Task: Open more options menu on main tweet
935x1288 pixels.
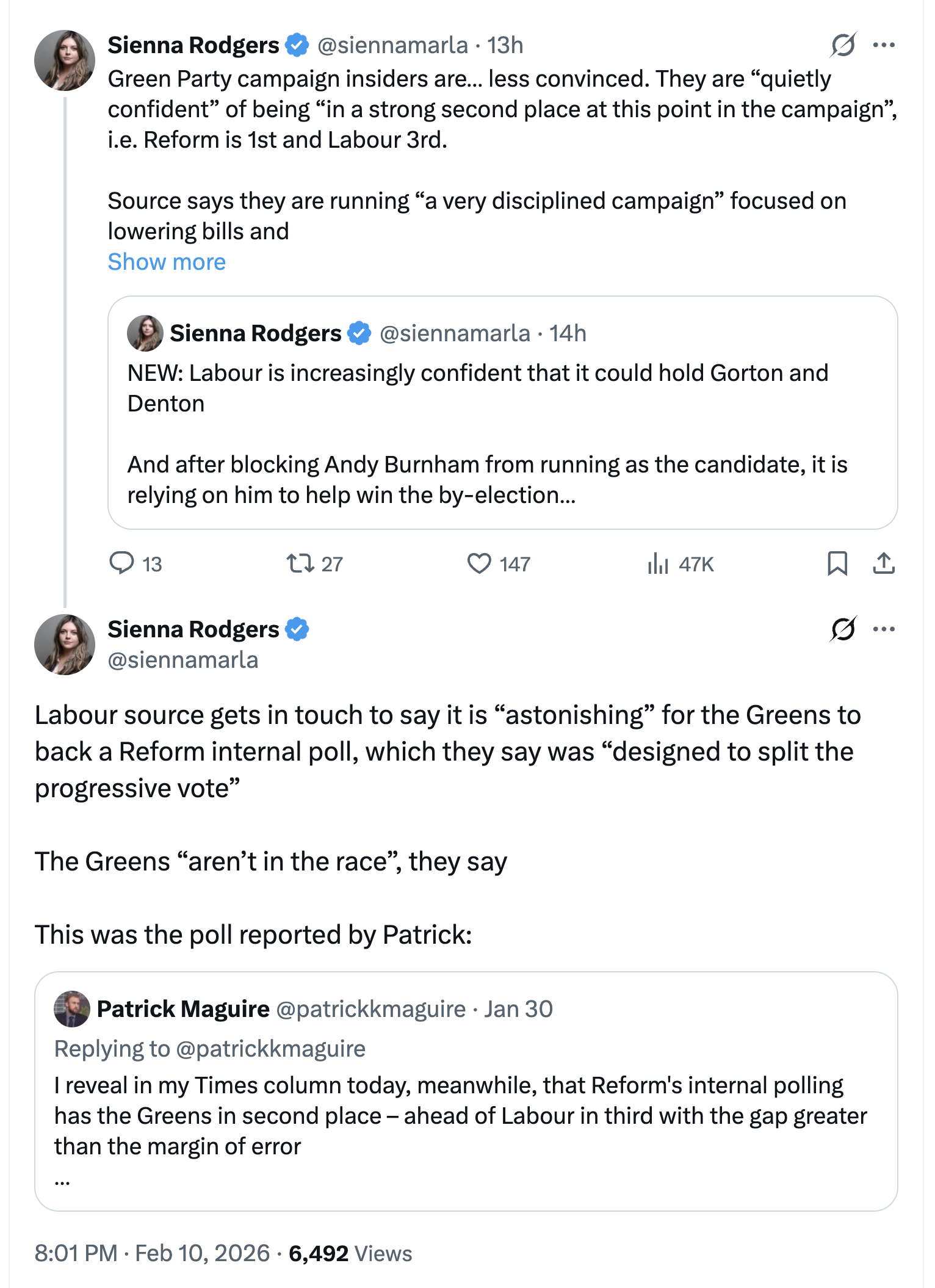Action: point(884,629)
